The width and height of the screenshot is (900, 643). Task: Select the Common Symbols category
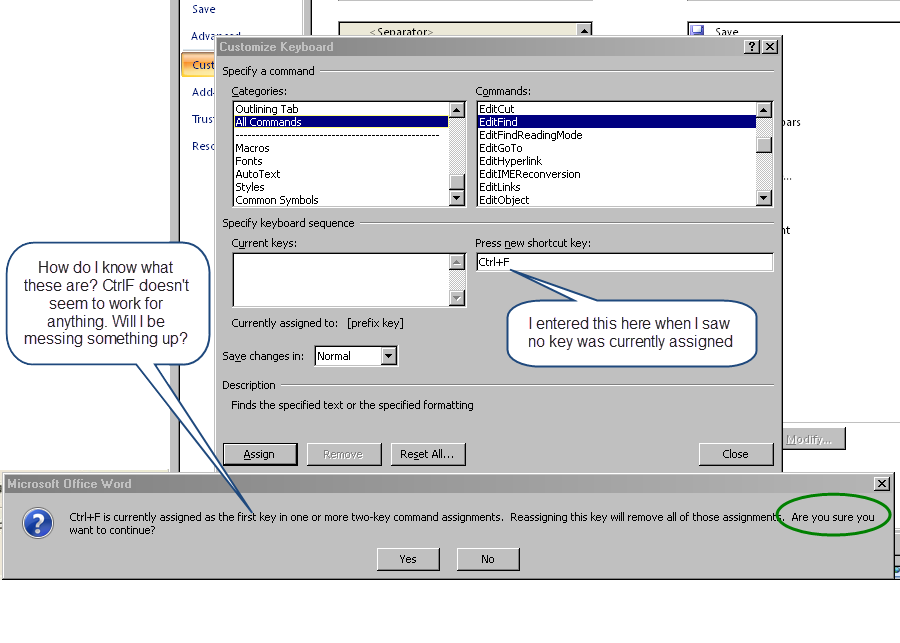coord(277,200)
